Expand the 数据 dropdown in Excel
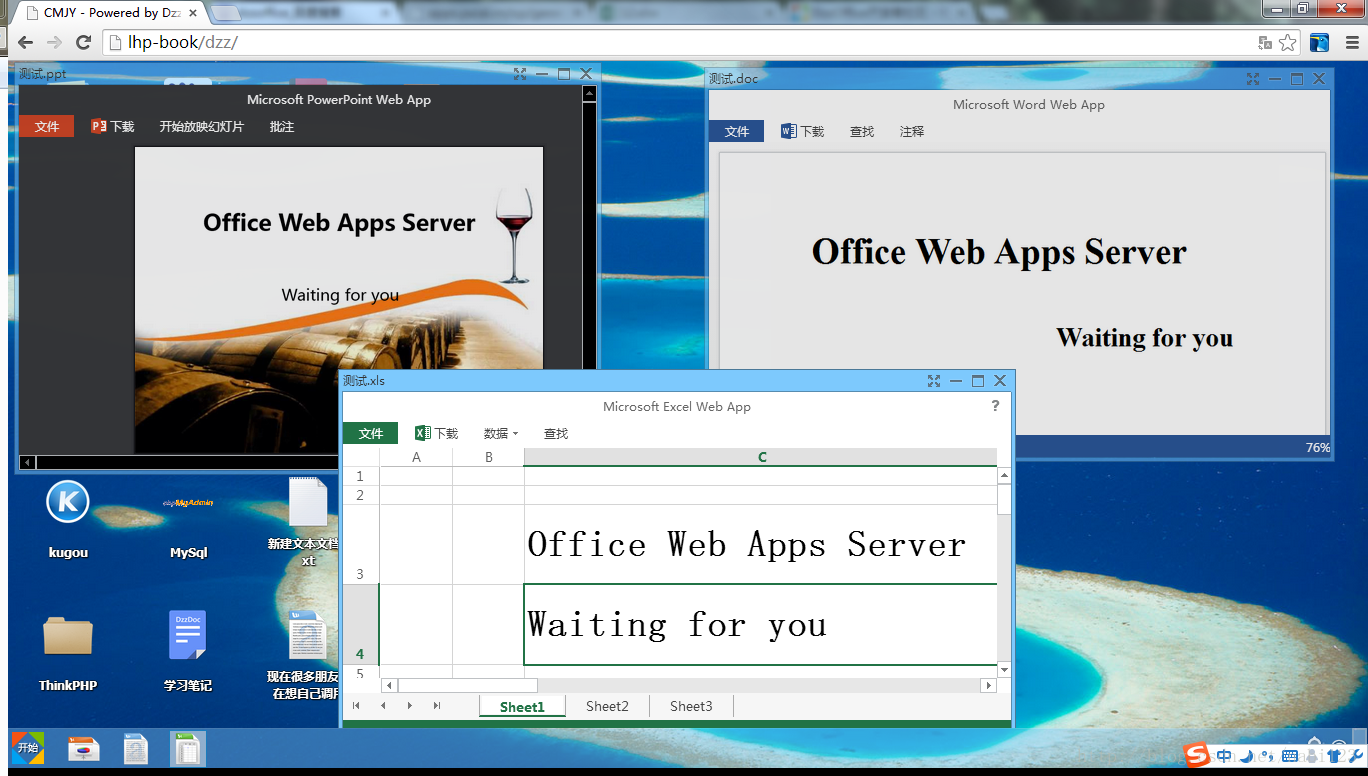The width and height of the screenshot is (1368, 776). point(501,433)
